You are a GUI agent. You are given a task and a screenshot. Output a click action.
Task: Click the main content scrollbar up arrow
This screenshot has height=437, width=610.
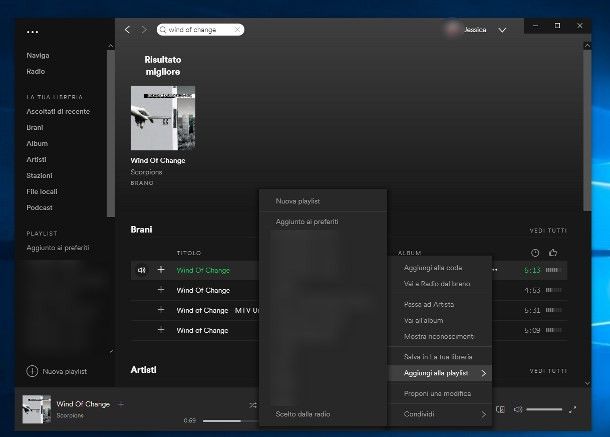pyautogui.click(x=587, y=46)
